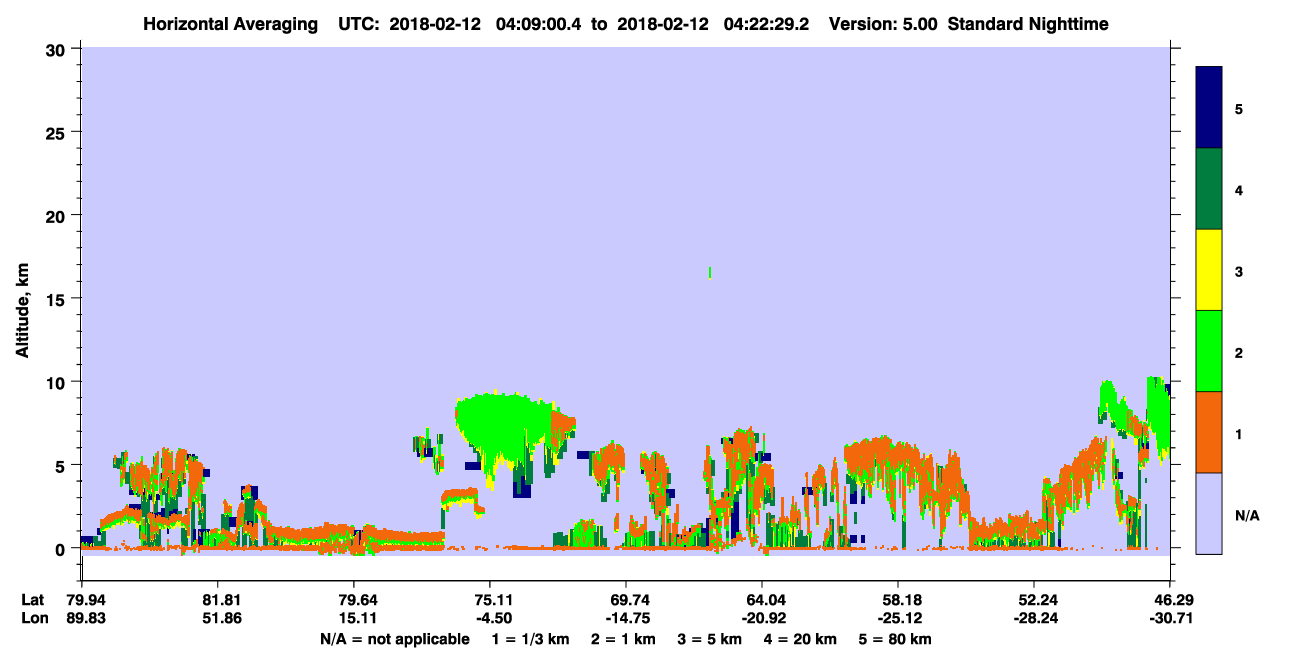The width and height of the screenshot is (1300, 667).
Task: Click the lavender N/A colorbar segment
Action: coord(1209,513)
